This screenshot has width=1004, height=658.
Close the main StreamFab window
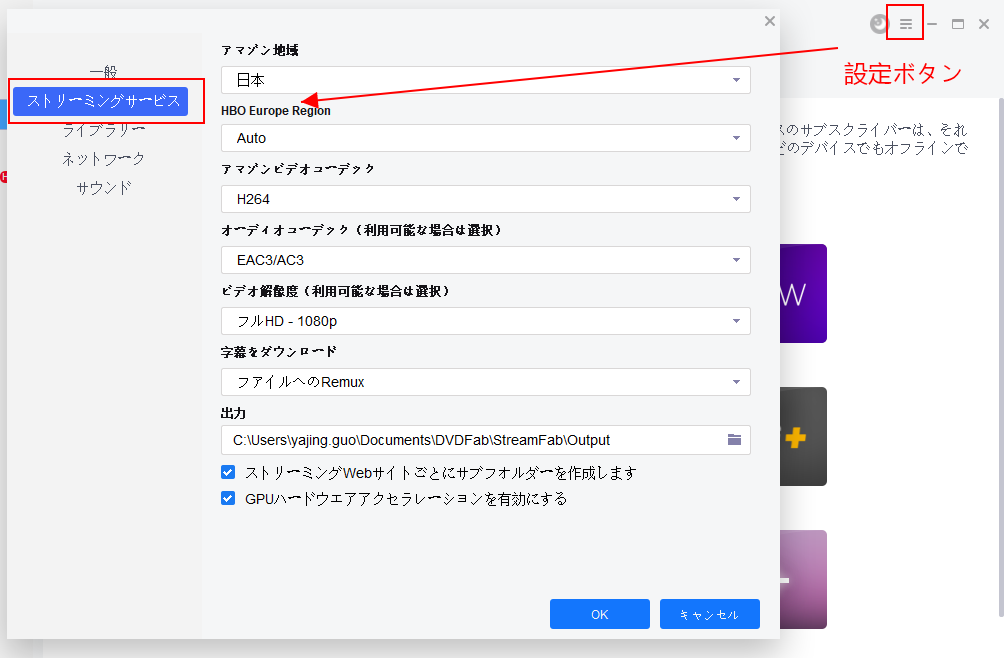pyautogui.click(x=984, y=24)
